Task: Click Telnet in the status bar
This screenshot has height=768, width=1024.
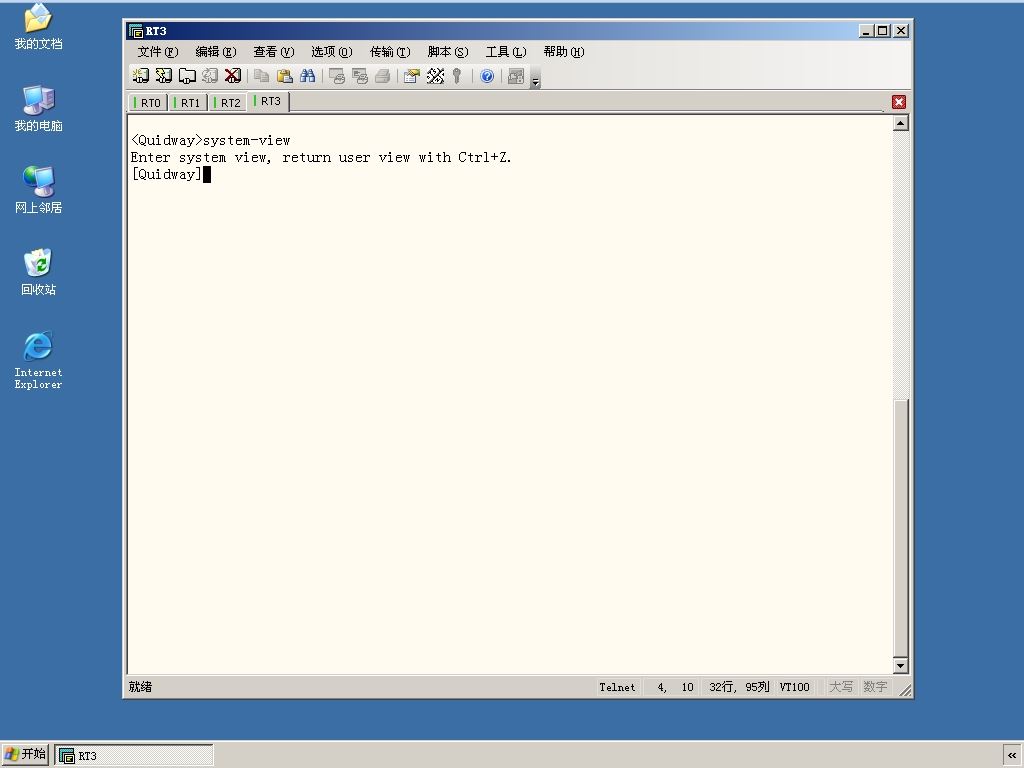Action: [617, 687]
